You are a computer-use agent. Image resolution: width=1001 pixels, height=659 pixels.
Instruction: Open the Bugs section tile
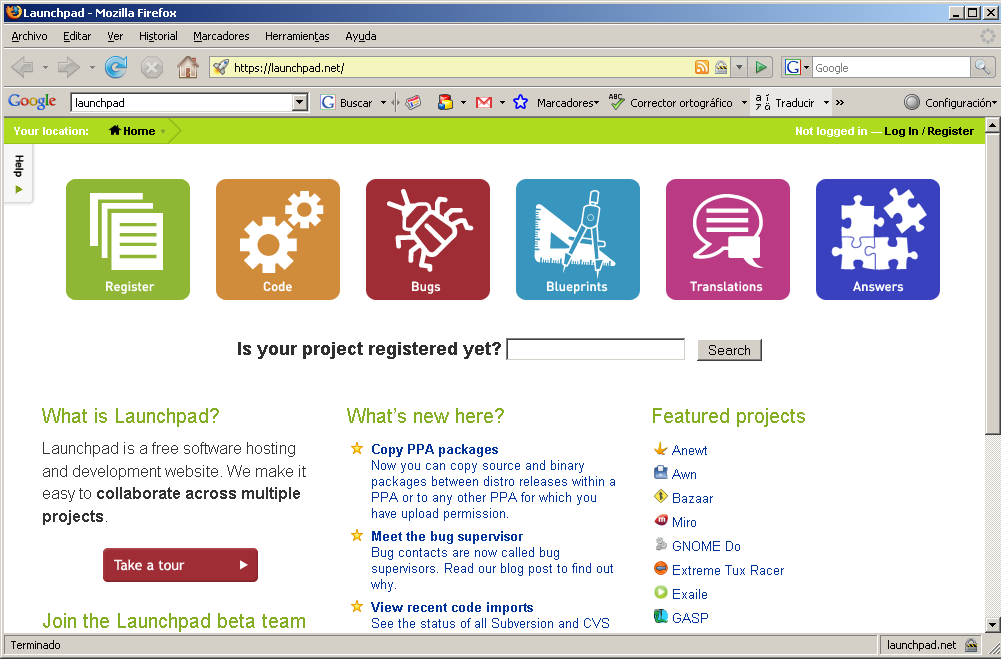[428, 239]
